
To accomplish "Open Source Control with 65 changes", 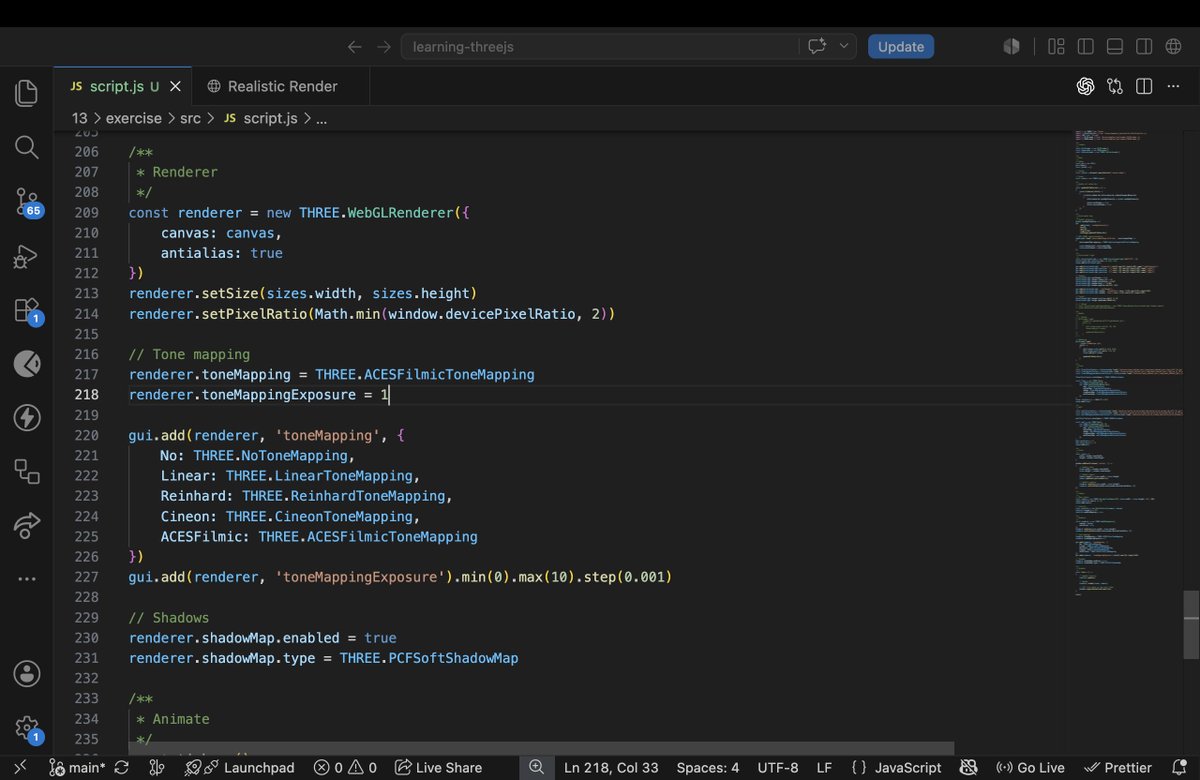I will pyautogui.click(x=27, y=202).
